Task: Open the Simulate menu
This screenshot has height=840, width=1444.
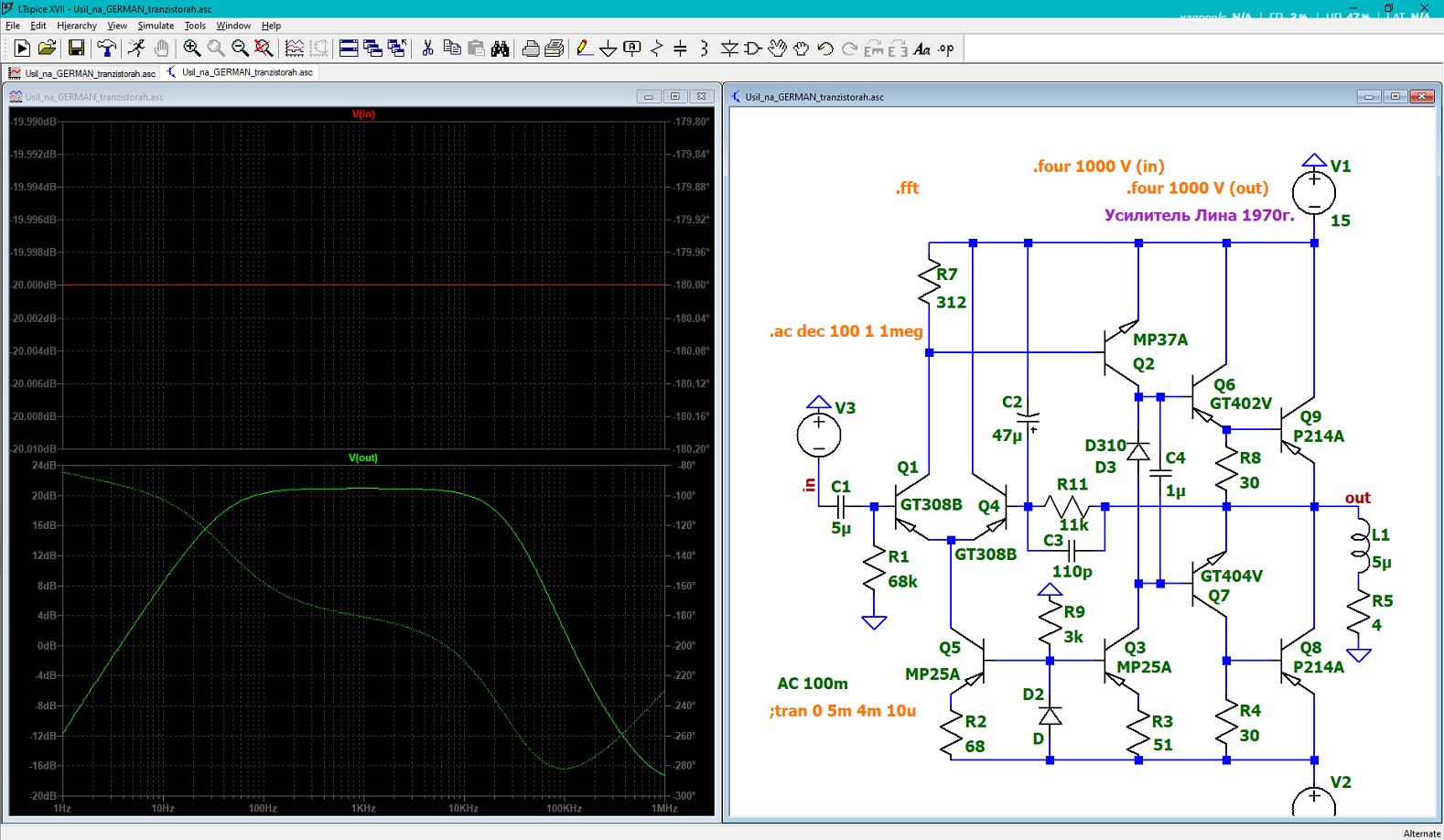Action: [x=156, y=26]
